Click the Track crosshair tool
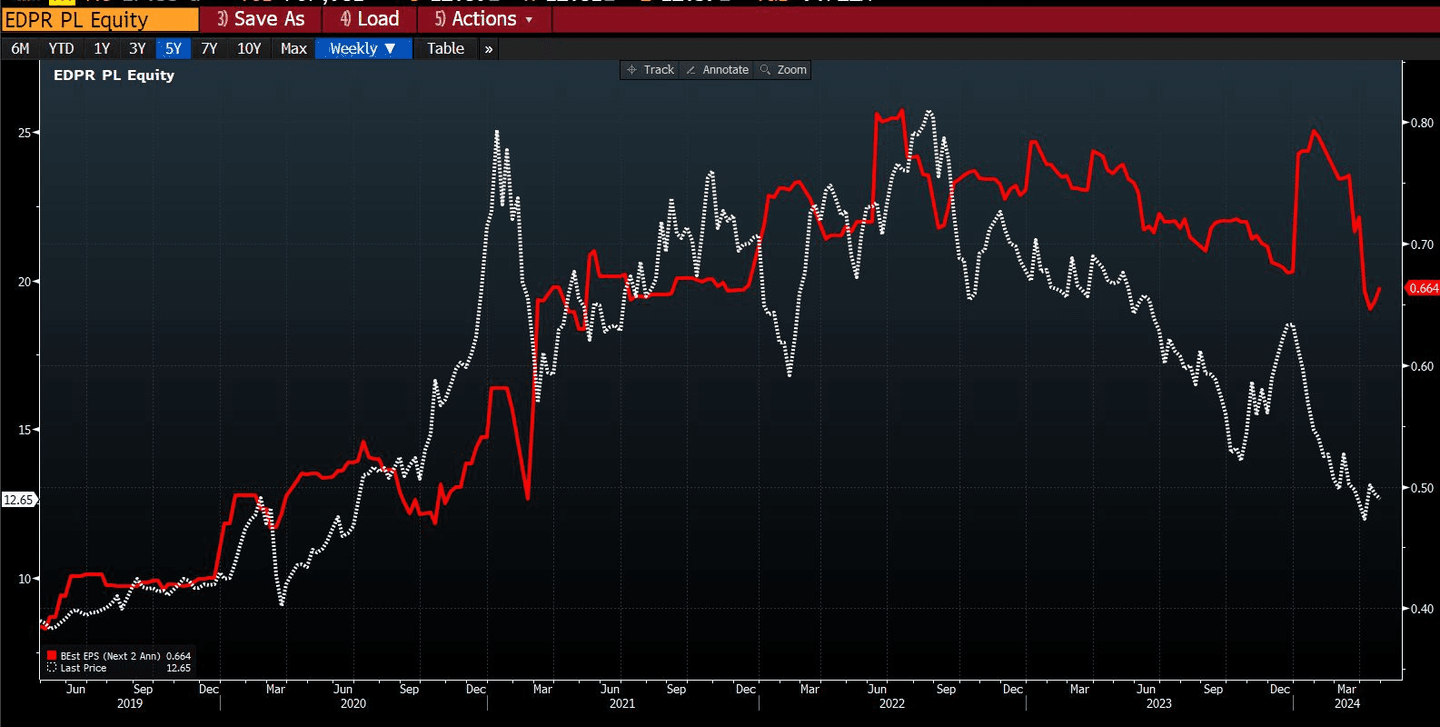The height and width of the screenshot is (727, 1440). 649,70
